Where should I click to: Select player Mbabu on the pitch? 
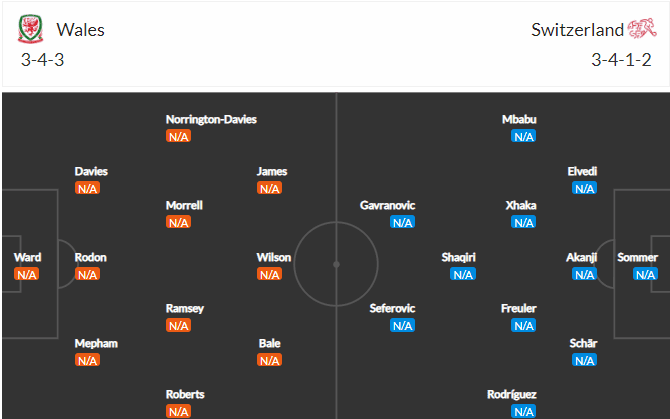coord(519,120)
